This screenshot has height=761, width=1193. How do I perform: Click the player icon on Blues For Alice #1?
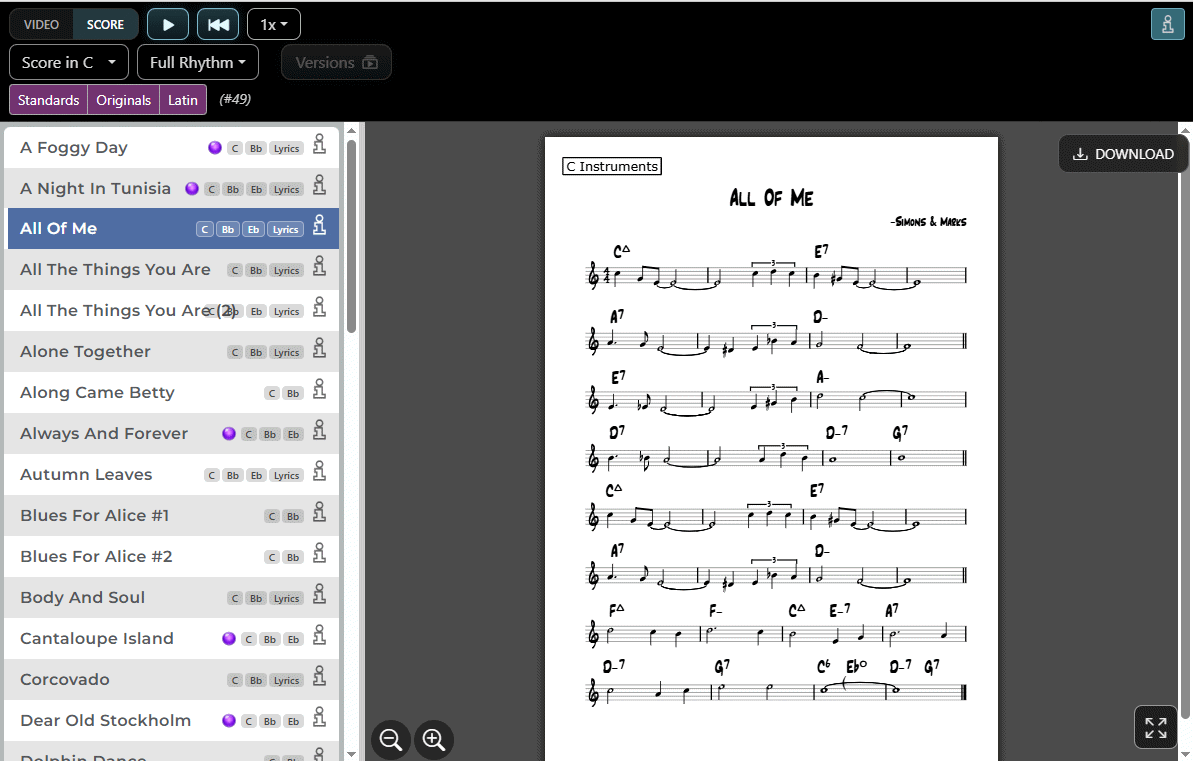coord(320,513)
